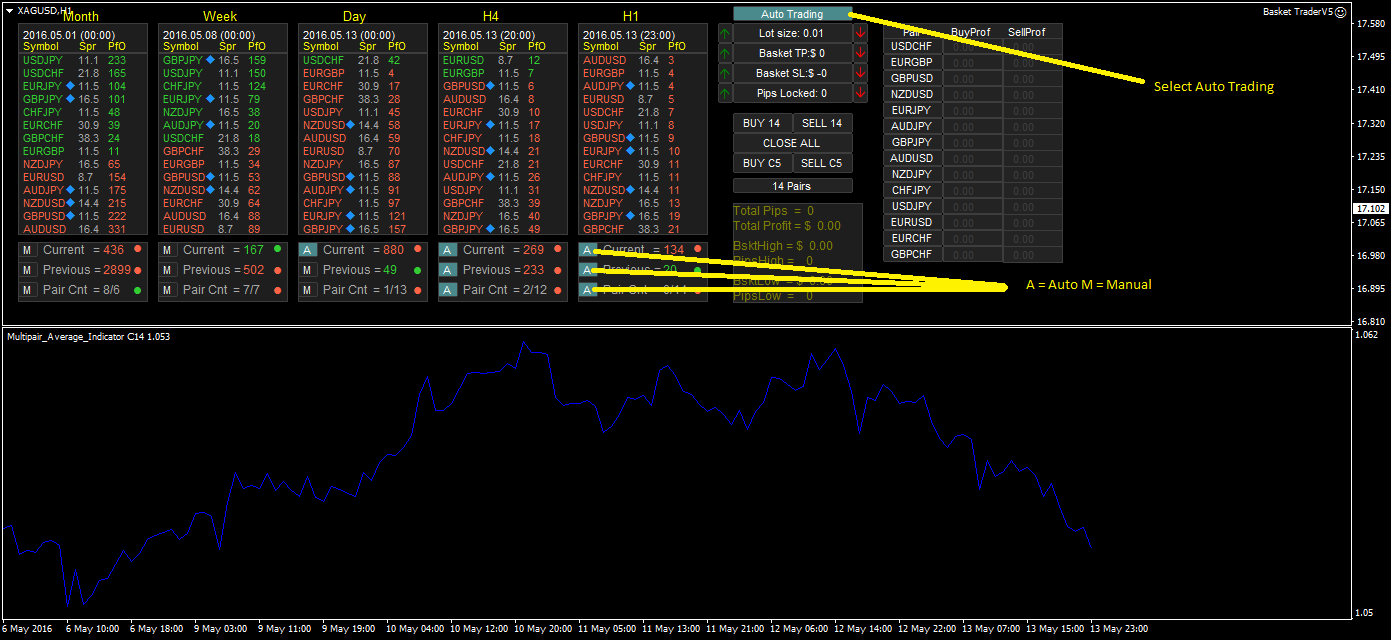1391x640 pixels.
Task: Select USDJPY in the Pair list
Action: click(911, 206)
